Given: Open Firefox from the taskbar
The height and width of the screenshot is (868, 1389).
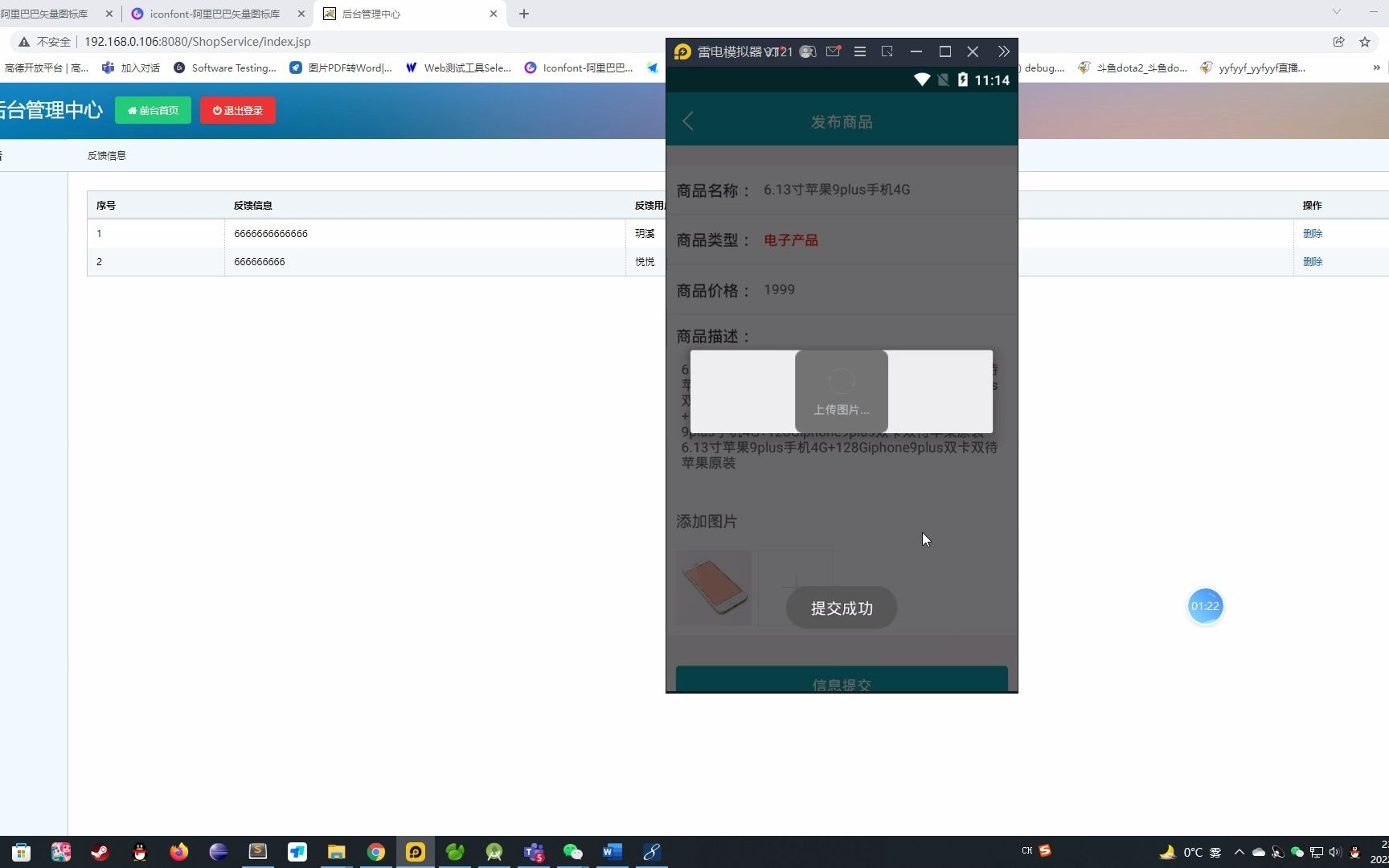Looking at the screenshot, I should point(179,852).
